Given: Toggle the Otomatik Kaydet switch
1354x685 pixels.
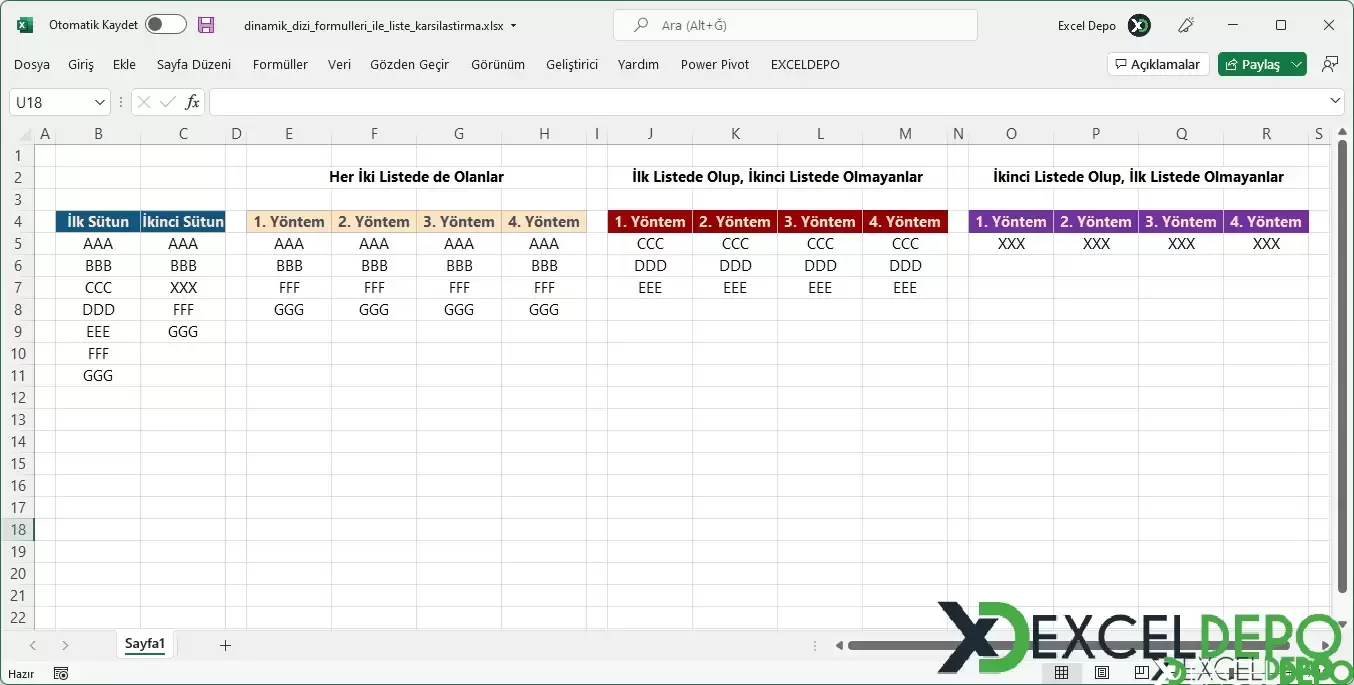Looking at the screenshot, I should 166,25.
